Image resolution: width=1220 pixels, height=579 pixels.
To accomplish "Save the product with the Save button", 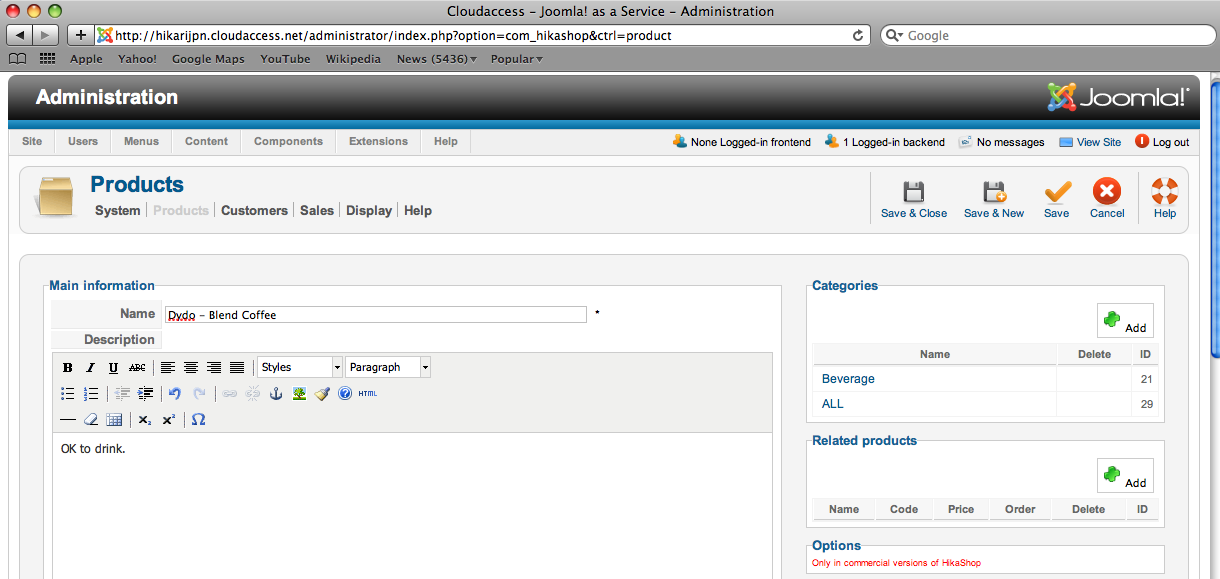I will pyautogui.click(x=1057, y=199).
